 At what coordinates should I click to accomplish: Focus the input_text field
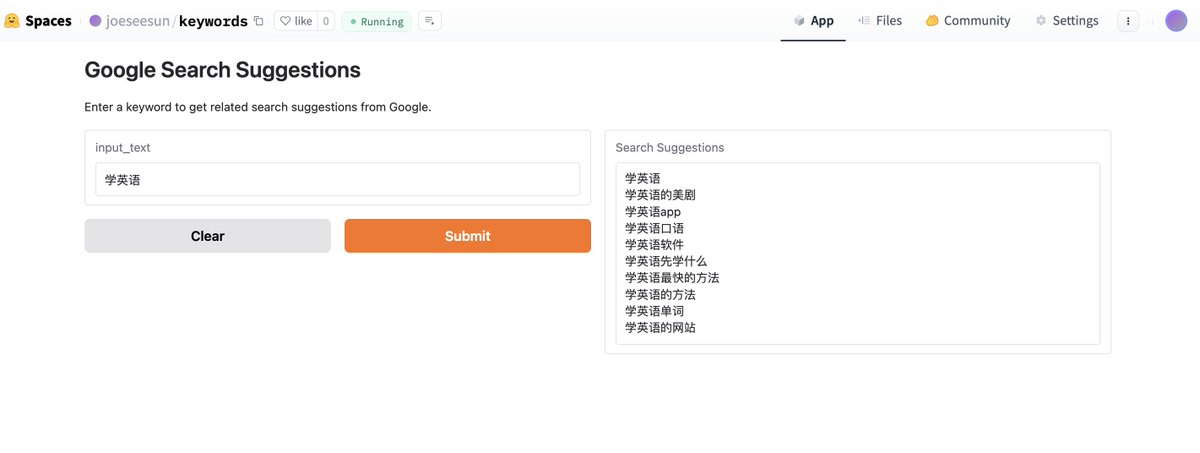tap(337, 179)
